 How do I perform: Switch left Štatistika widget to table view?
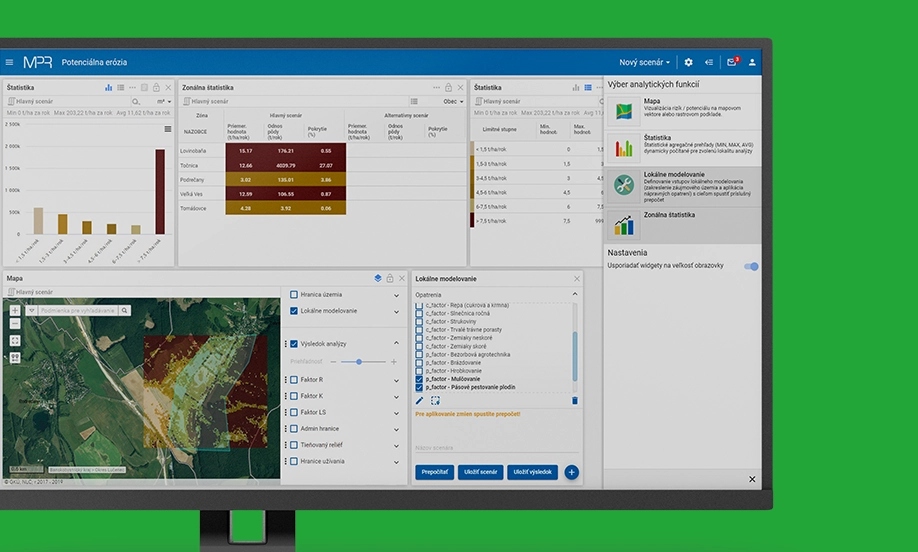(x=121, y=87)
